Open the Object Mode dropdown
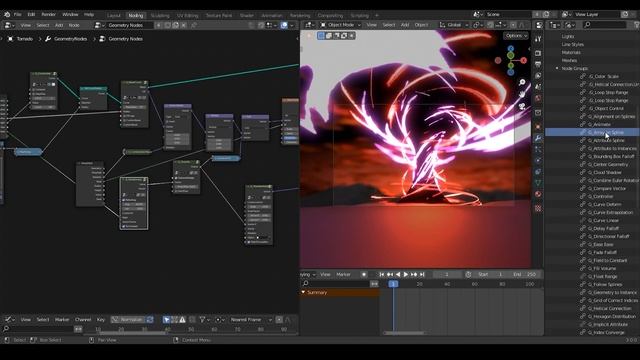640x360 pixels. click(x=340, y=25)
